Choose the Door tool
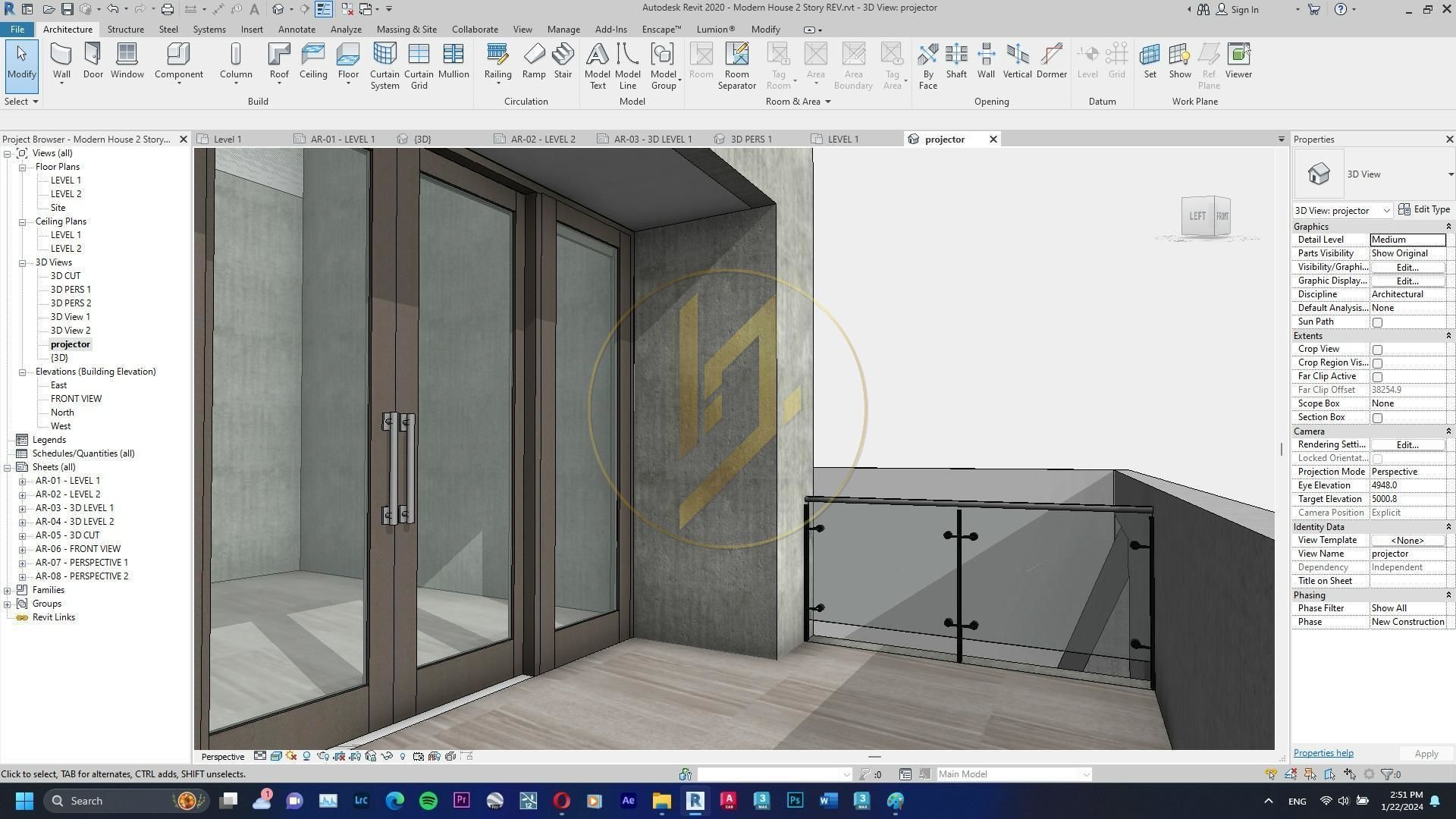1456x819 pixels. click(x=93, y=61)
